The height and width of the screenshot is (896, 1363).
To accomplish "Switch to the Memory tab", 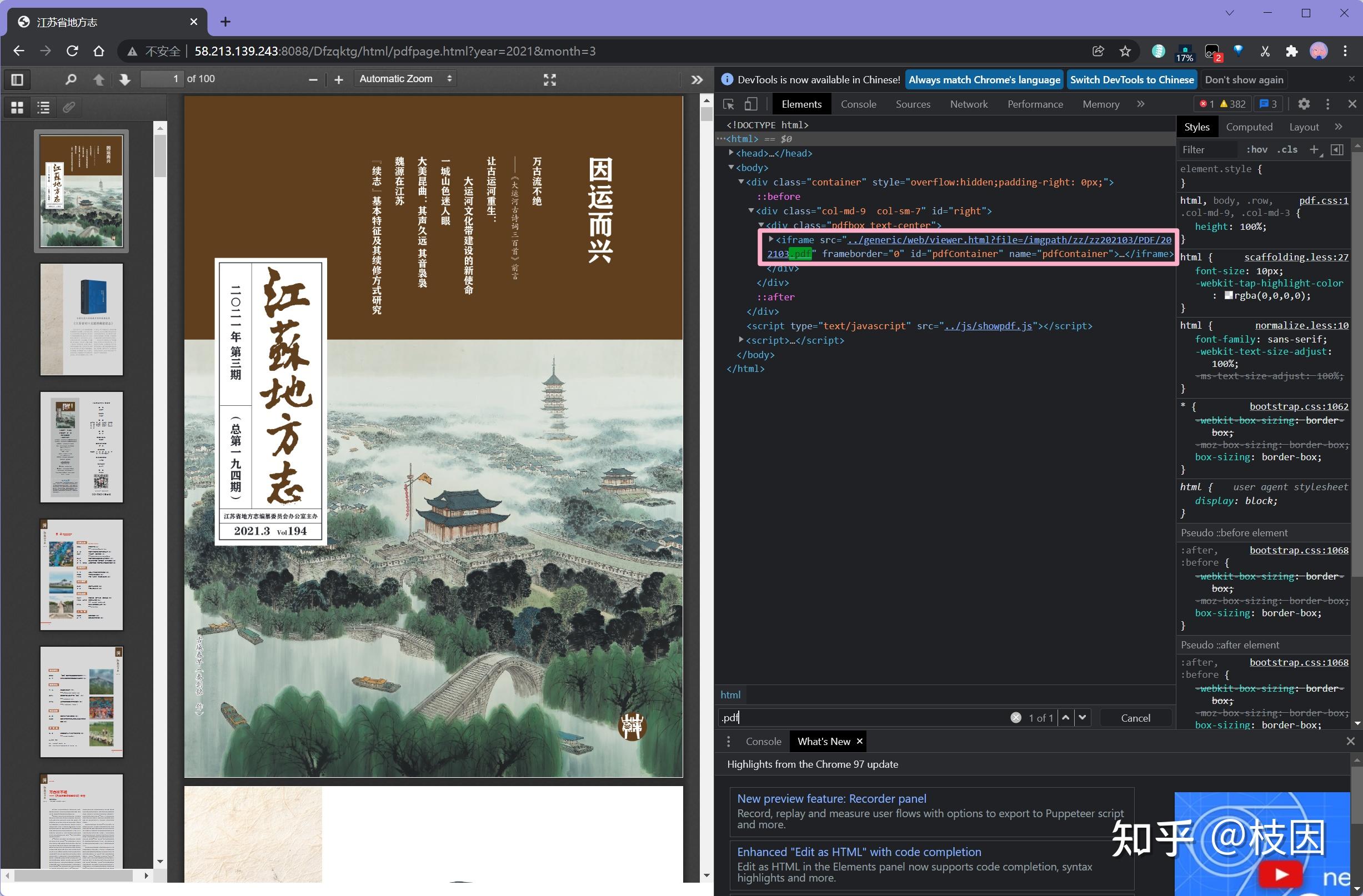I will (x=1101, y=104).
